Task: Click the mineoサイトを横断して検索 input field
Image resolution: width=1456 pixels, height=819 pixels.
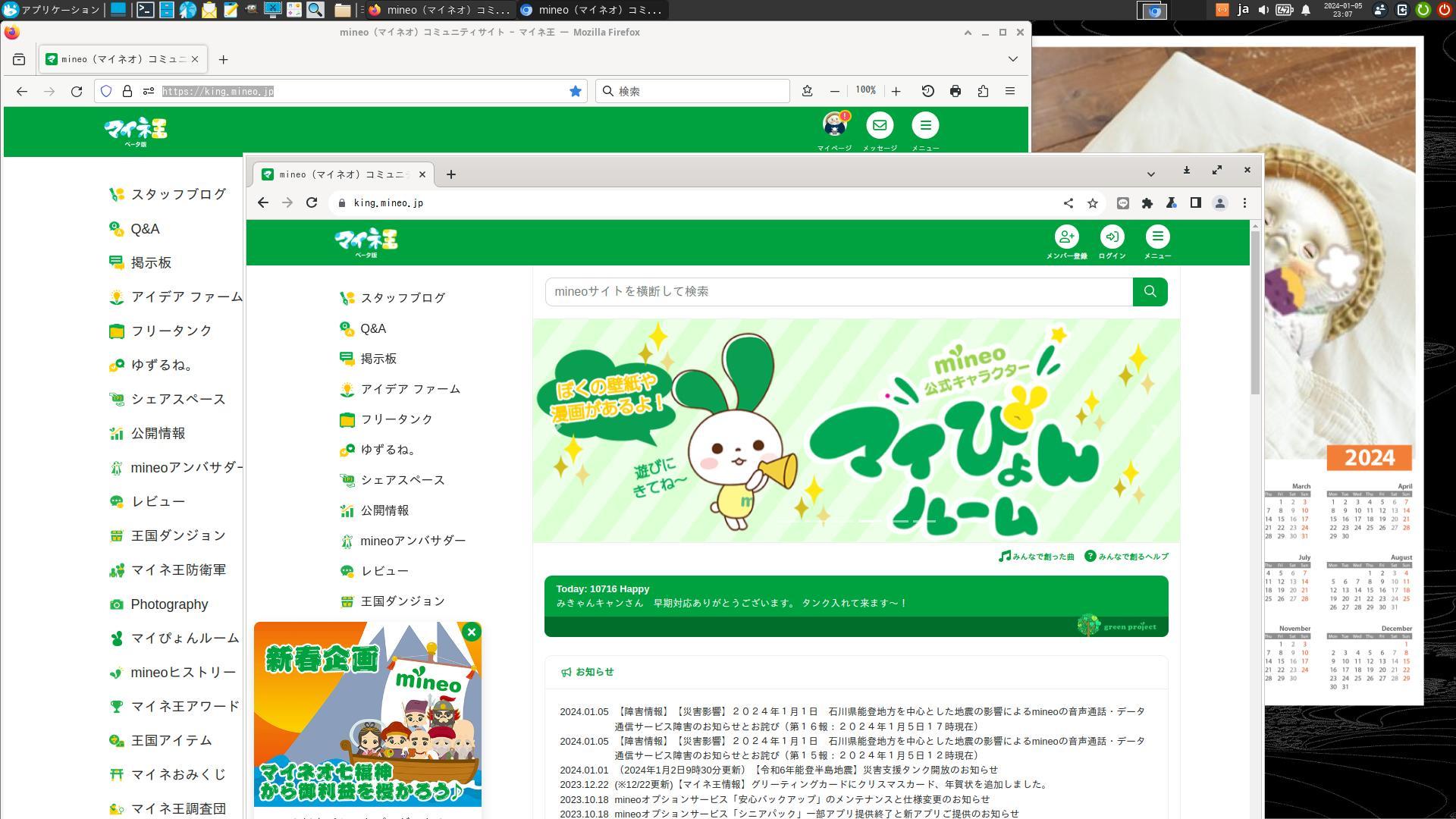Action: (838, 292)
